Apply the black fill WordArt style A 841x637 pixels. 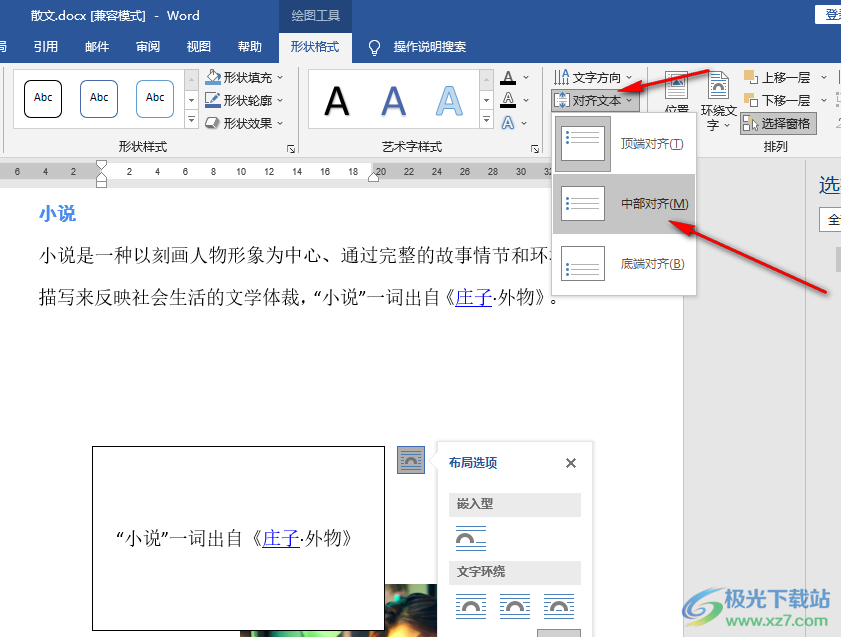337,100
